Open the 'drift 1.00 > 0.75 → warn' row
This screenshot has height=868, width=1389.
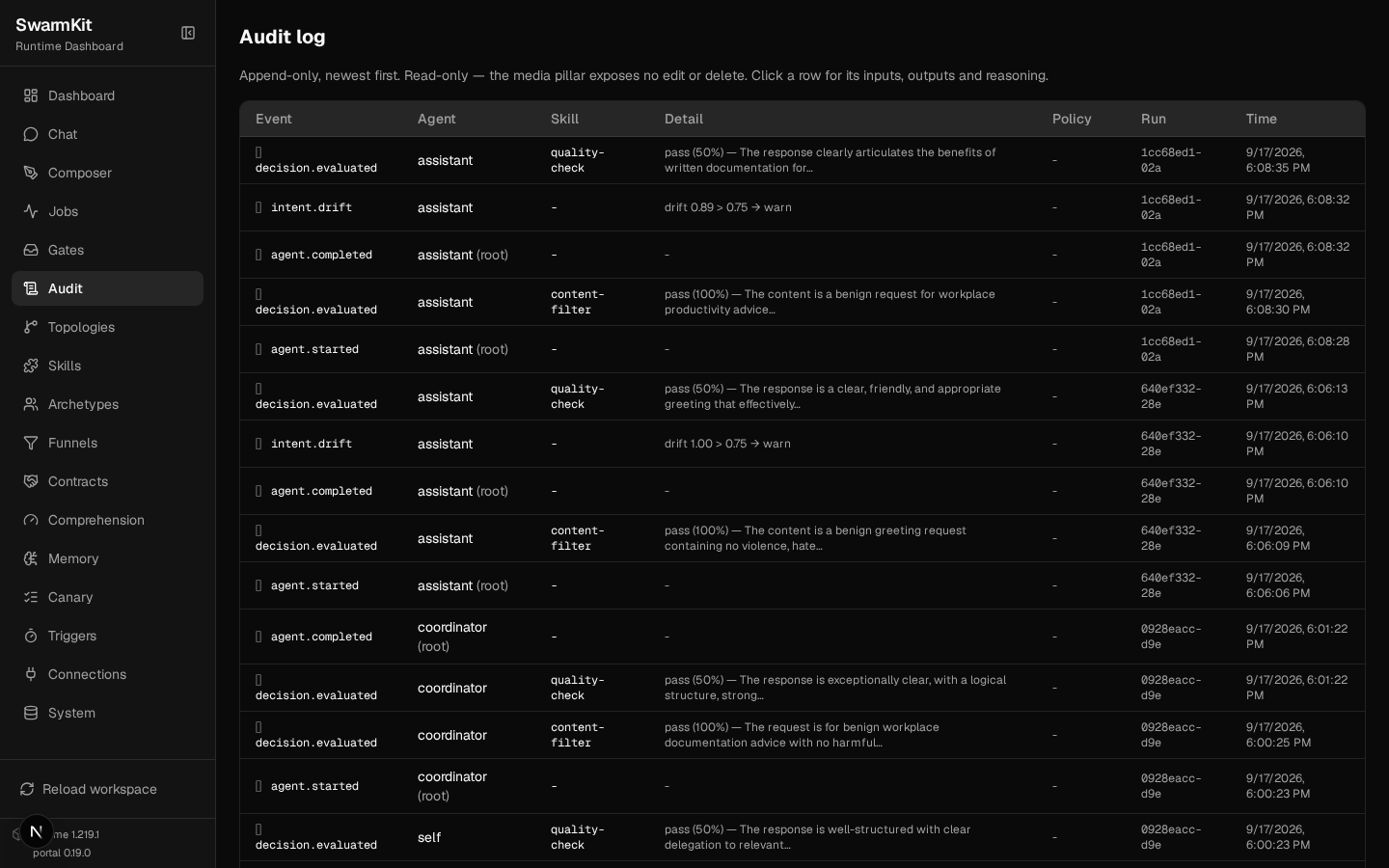[803, 444]
